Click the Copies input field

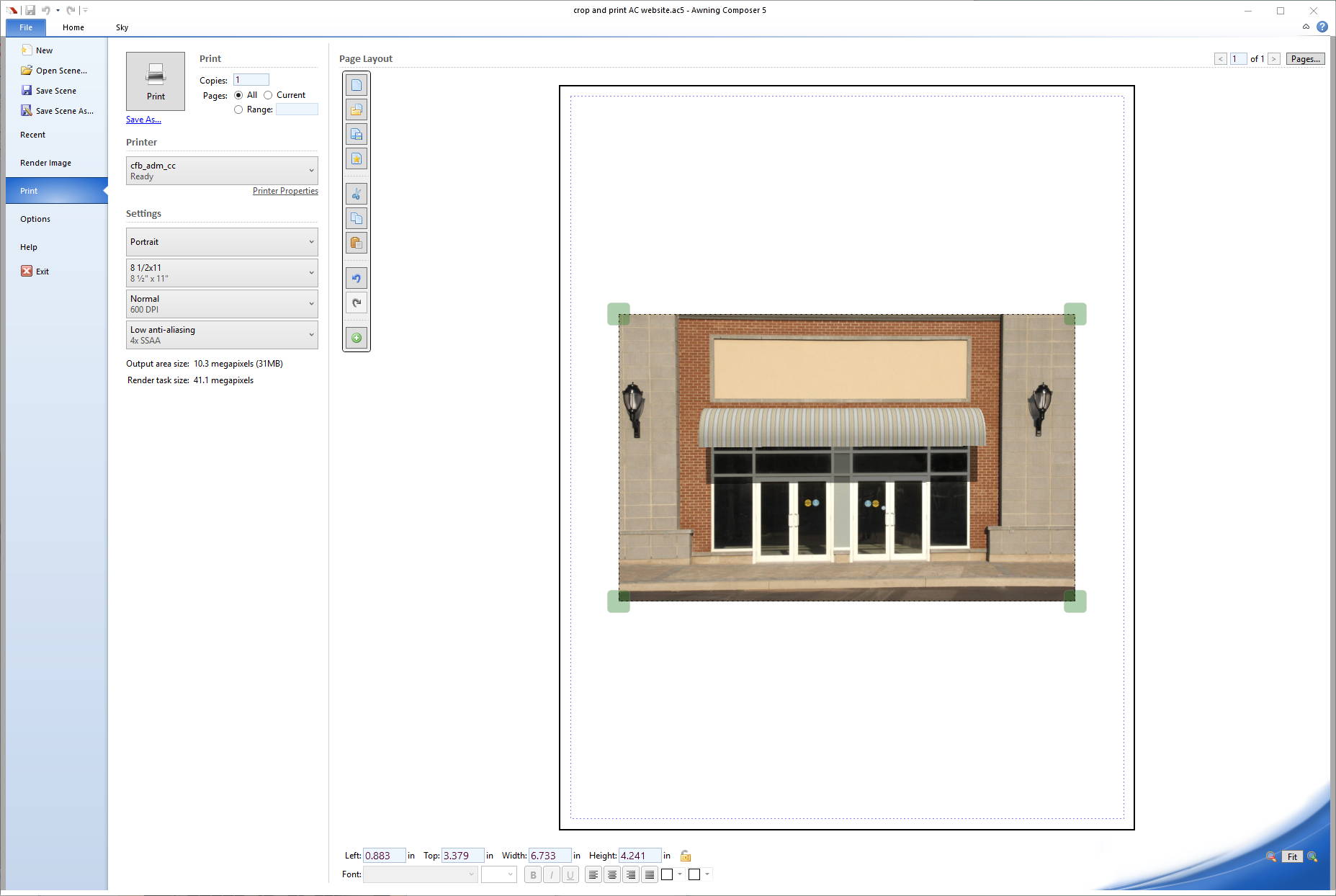pyautogui.click(x=251, y=80)
